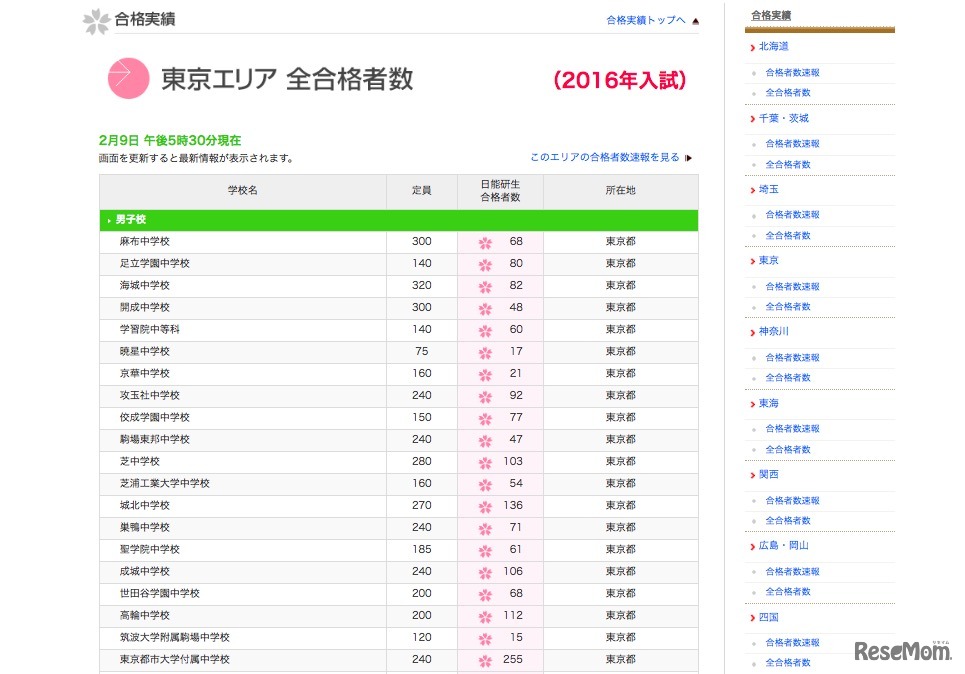The height and width of the screenshot is (674, 965).
Task: Select 全合格者数 under 神奈川
Action: [x=788, y=378]
